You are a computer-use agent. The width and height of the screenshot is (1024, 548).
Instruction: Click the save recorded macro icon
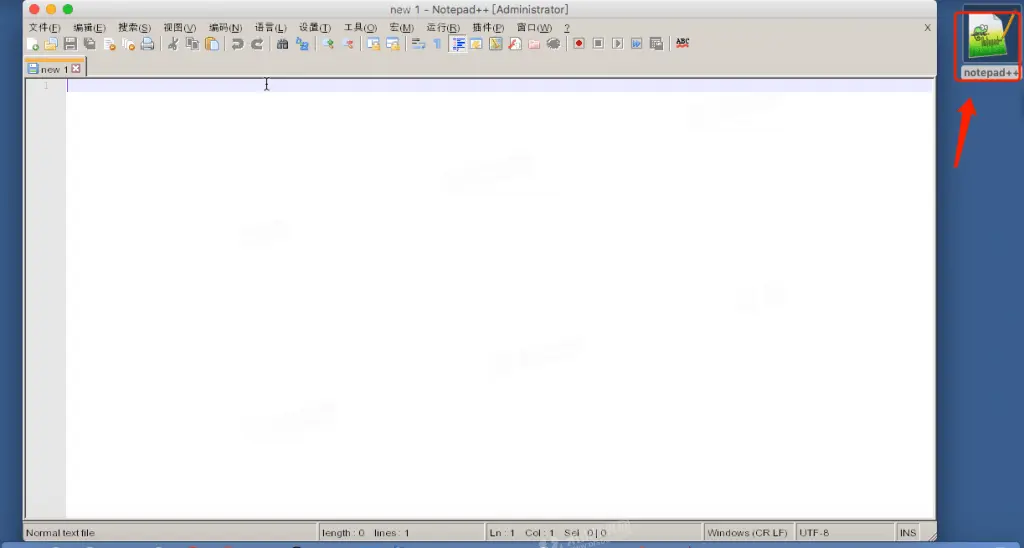pos(656,44)
